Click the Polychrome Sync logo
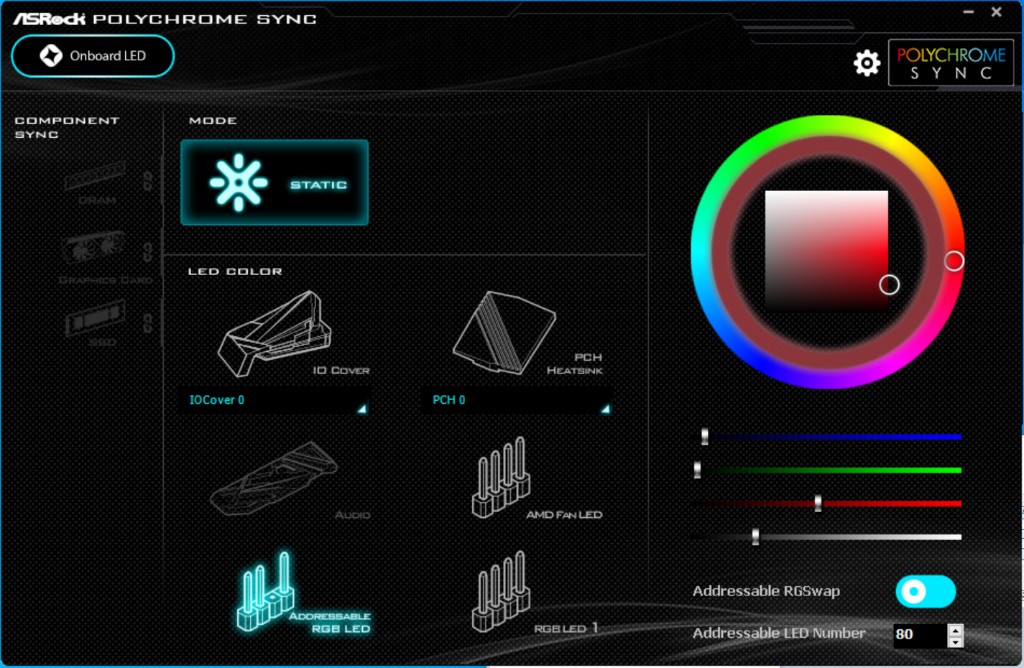Screen dimensions: 1024x668 [951, 63]
